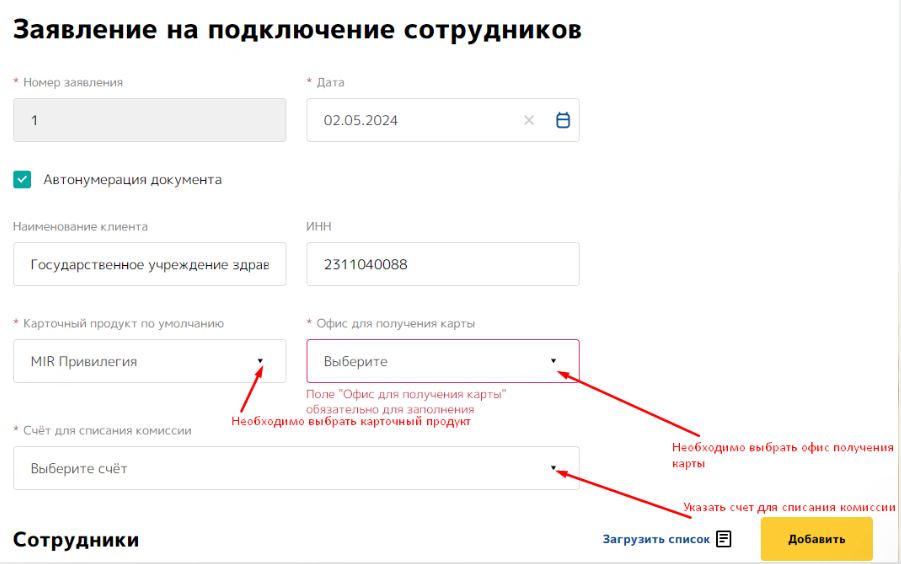Viewport: 901px width, 564px height.
Task: Click the Автонумерация документа label text
Action: click(132, 180)
